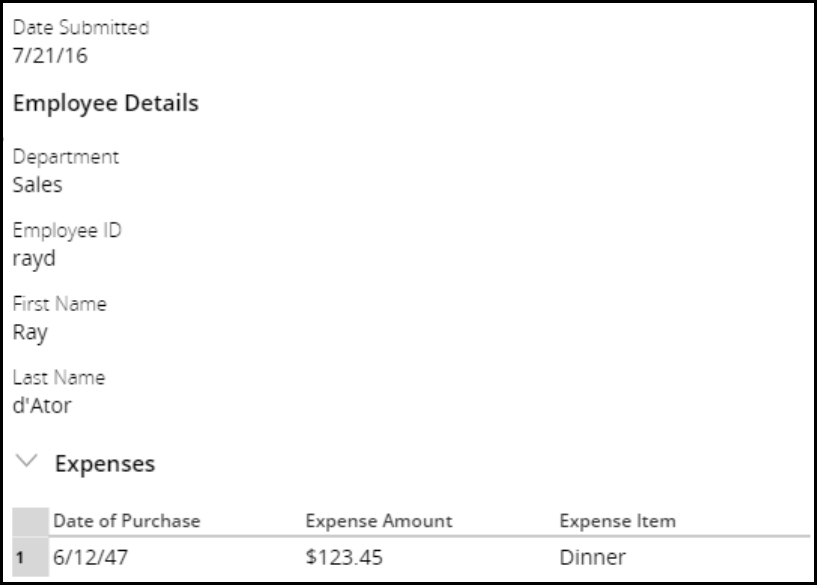The width and height of the screenshot is (817, 585).
Task: Click the First Name field label
Action: [59, 304]
